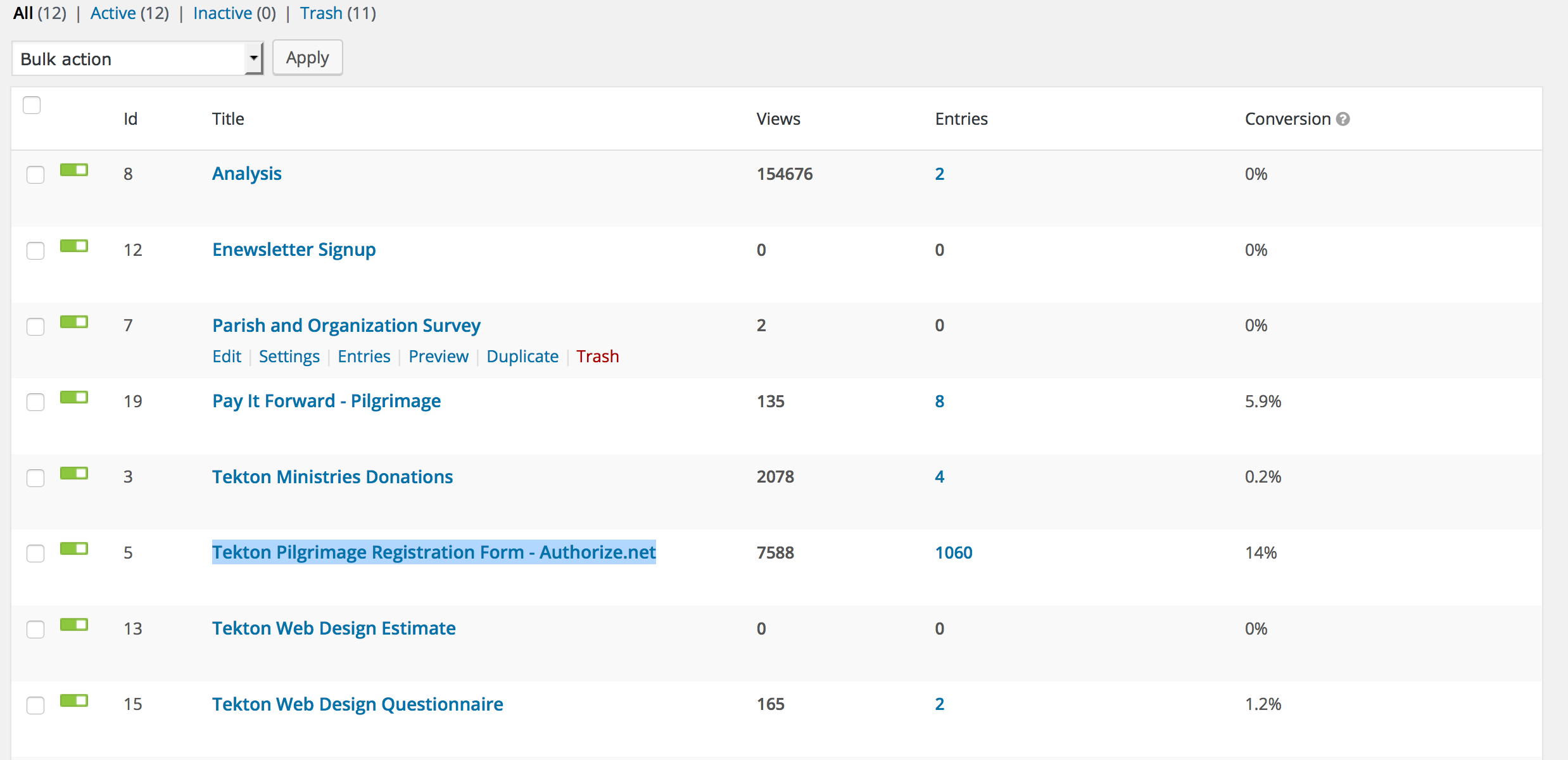1568x760 pixels.
Task: Click the 2078 views value
Action: tap(775, 477)
